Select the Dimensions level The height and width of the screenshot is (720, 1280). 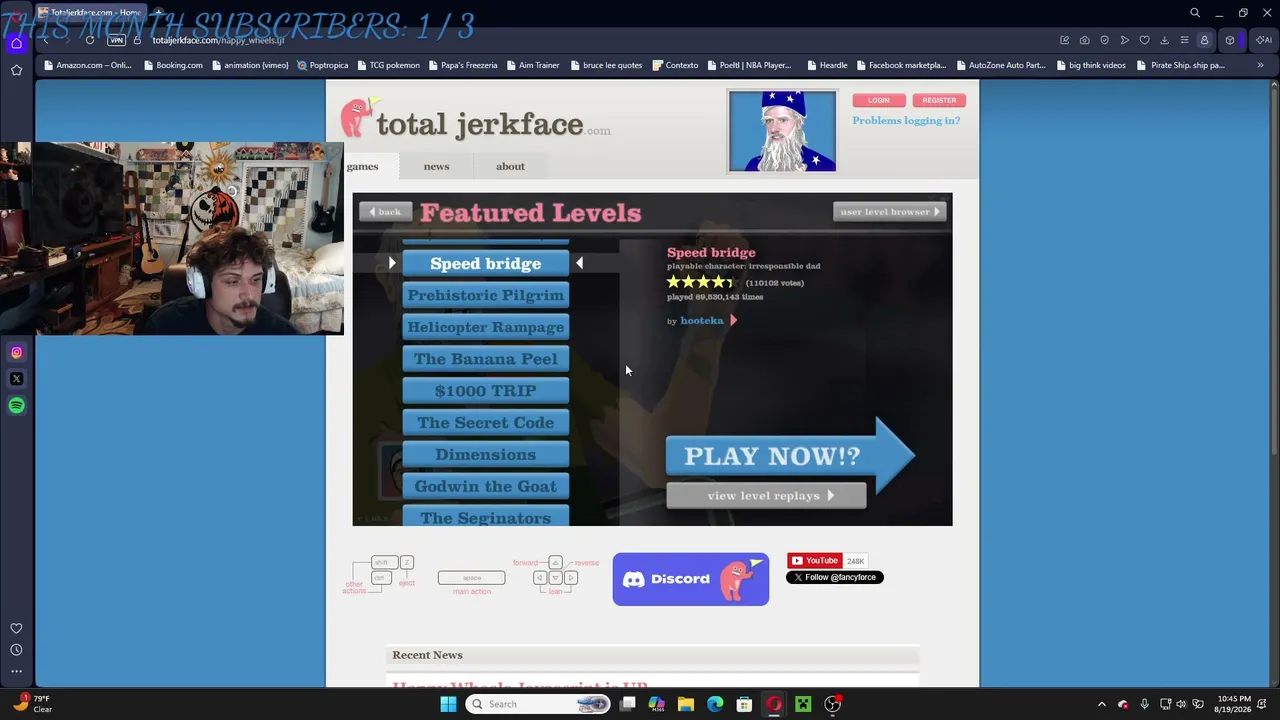(x=485, y=455)
